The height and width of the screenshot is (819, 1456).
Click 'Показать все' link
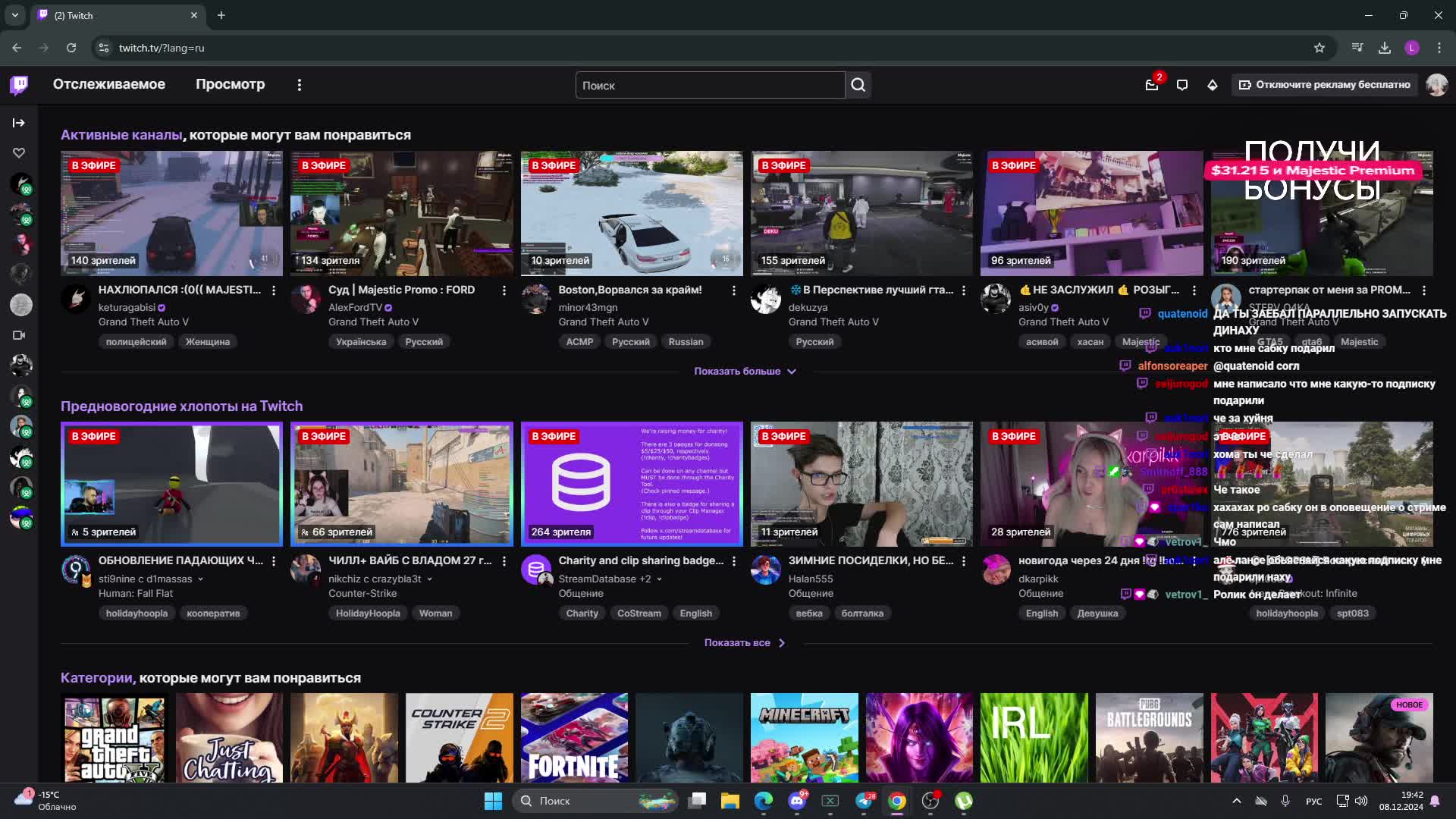(745, 643)
